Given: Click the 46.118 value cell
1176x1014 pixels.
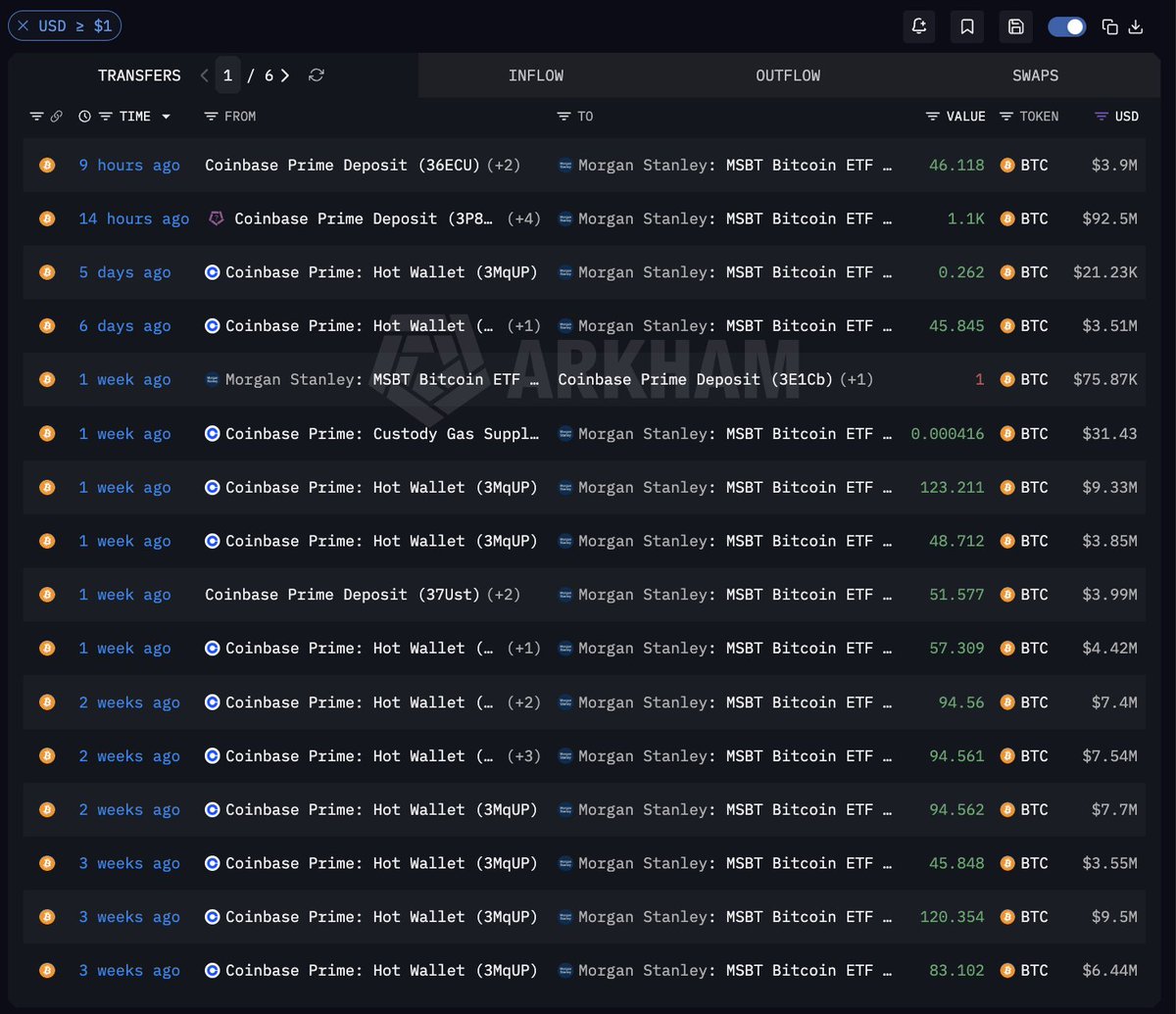Looking at the screenshot, I should coord(956,166).
